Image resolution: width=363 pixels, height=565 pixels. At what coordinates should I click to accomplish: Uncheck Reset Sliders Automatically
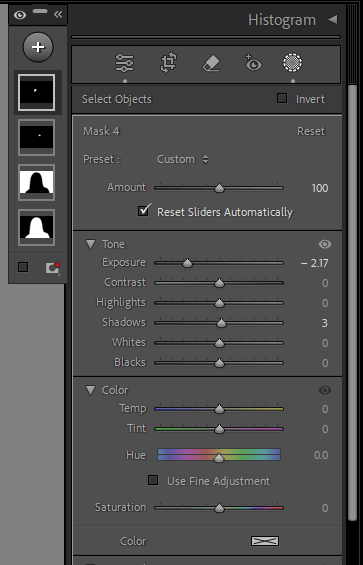coord(144,211)
